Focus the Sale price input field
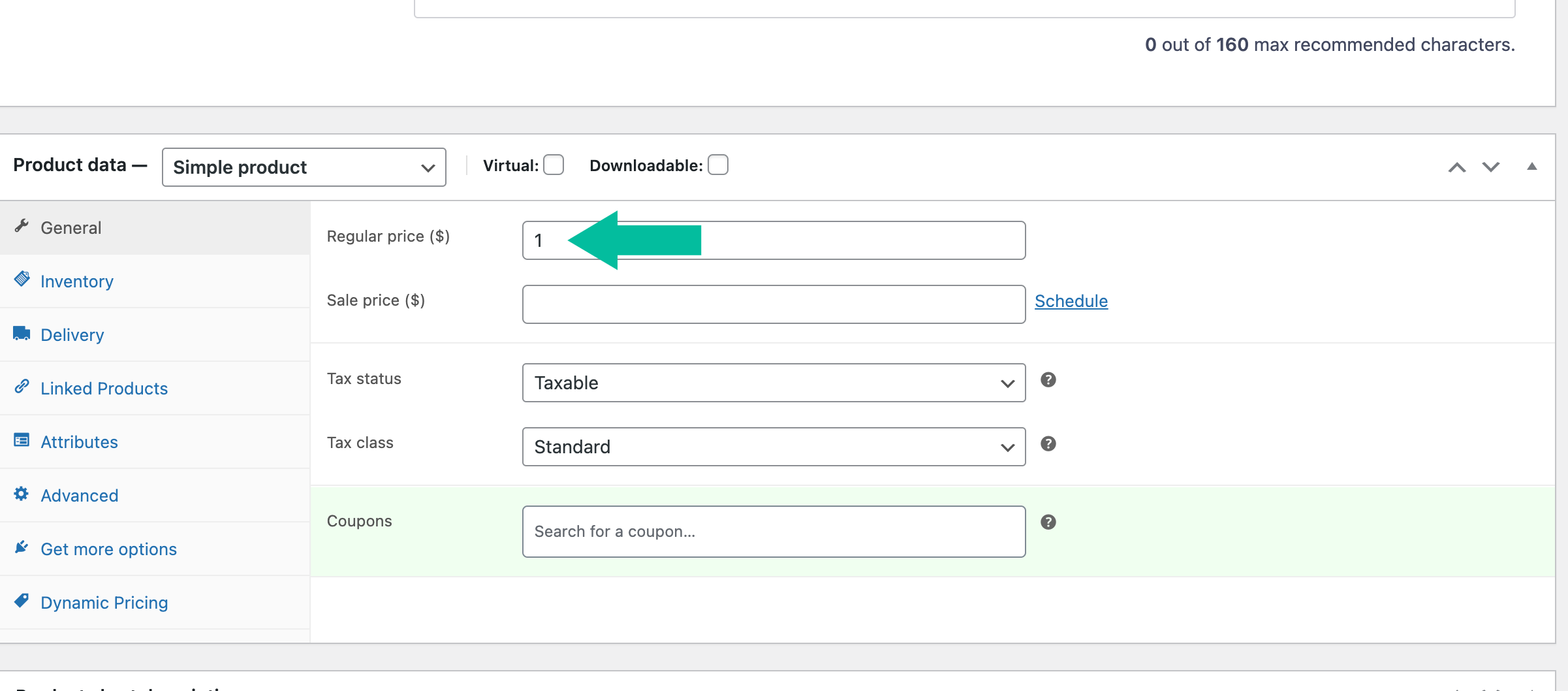Viewport: 1568px width, 691px height. click(x=774, y=304)
